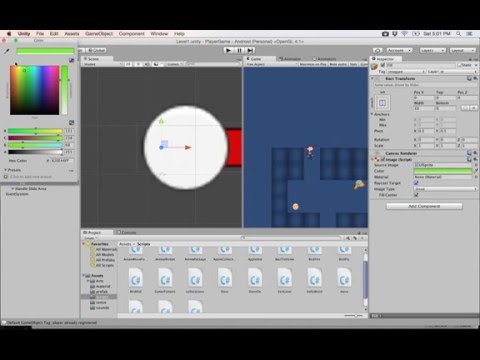Open the Apple menu
480x360 pixels.
9,34
